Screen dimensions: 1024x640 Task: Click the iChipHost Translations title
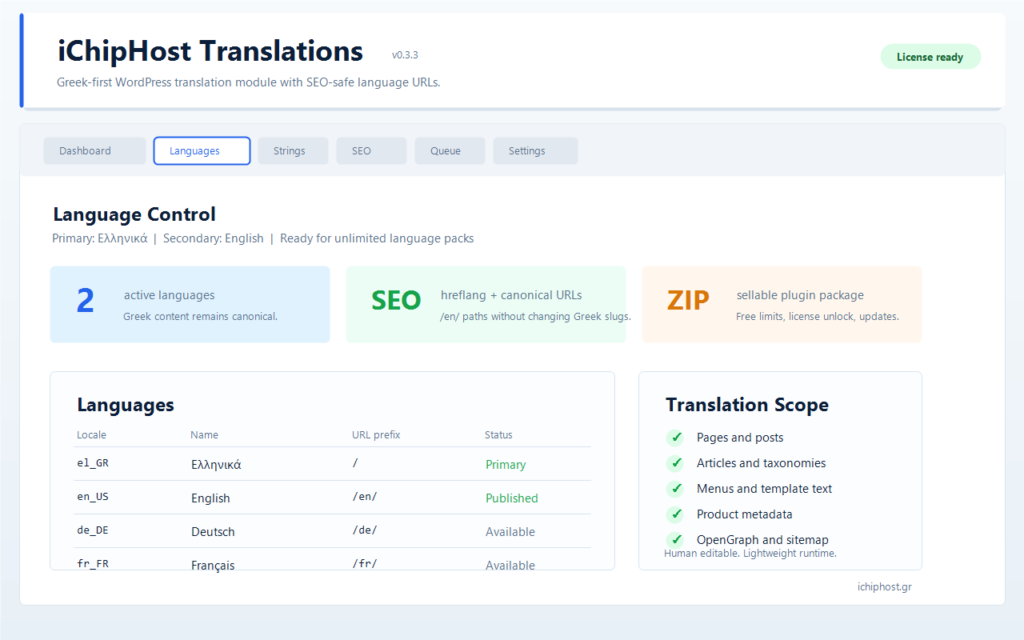pyautogui.click(x=210, y=51)
